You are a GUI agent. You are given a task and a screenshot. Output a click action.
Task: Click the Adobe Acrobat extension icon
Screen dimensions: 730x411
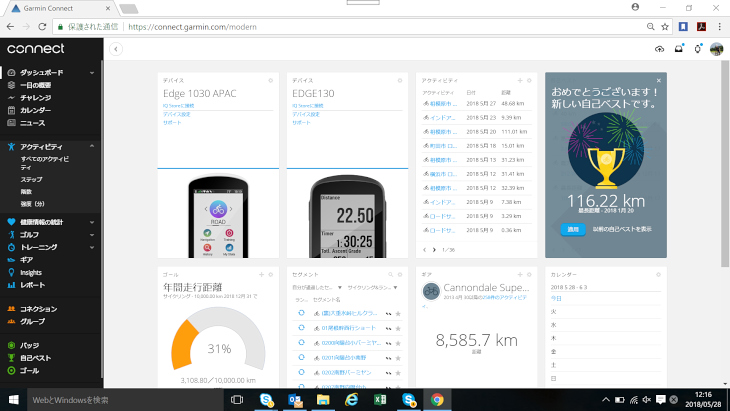(x=701, y=27)
